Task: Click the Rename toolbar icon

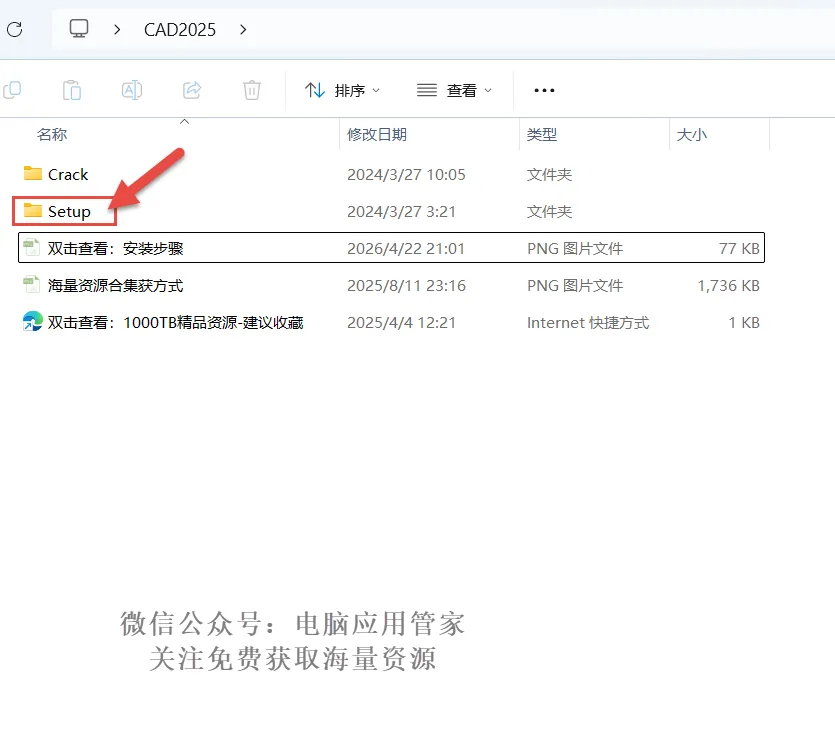Action: (132, 90)
